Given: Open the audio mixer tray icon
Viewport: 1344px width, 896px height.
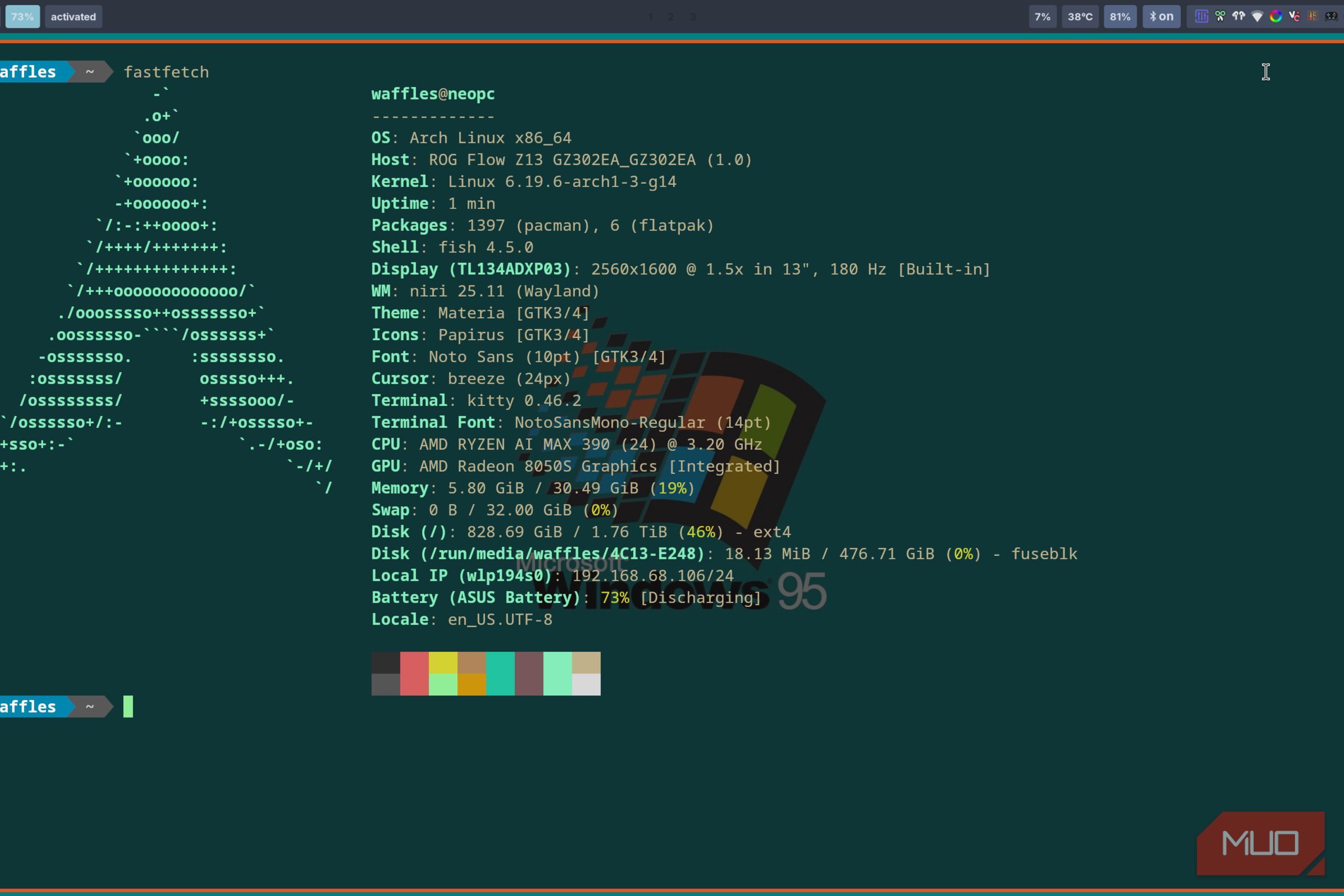Looking at the screenshot, I should point(1201,17).
